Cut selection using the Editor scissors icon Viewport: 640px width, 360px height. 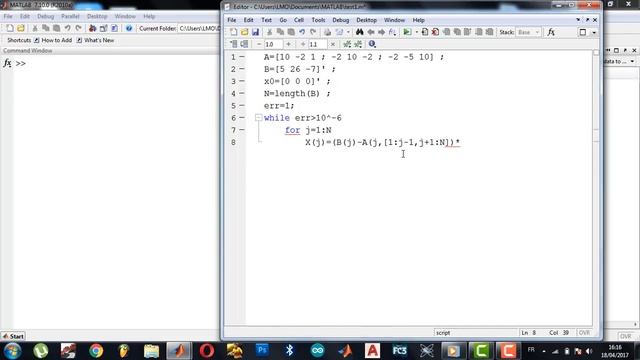click(269, 32)
